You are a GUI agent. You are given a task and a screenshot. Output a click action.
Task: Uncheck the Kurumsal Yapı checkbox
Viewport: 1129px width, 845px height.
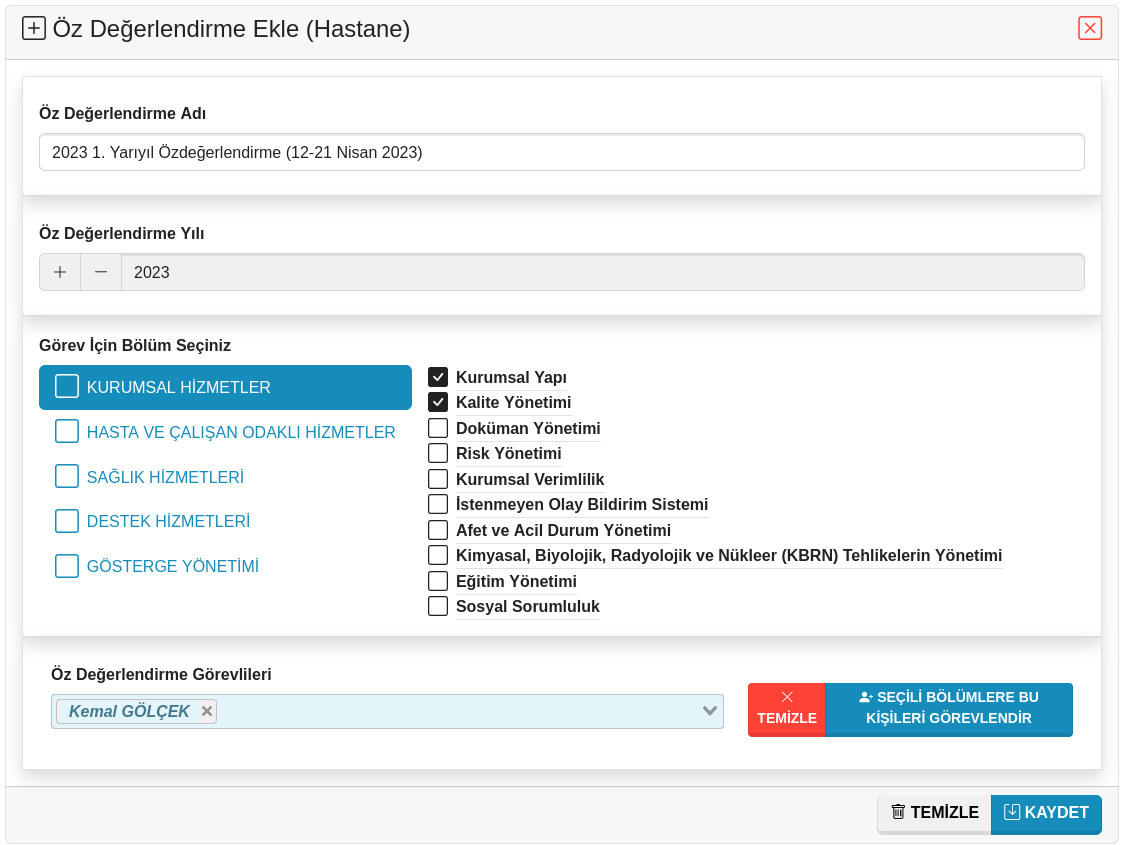(x=438, y=377)
